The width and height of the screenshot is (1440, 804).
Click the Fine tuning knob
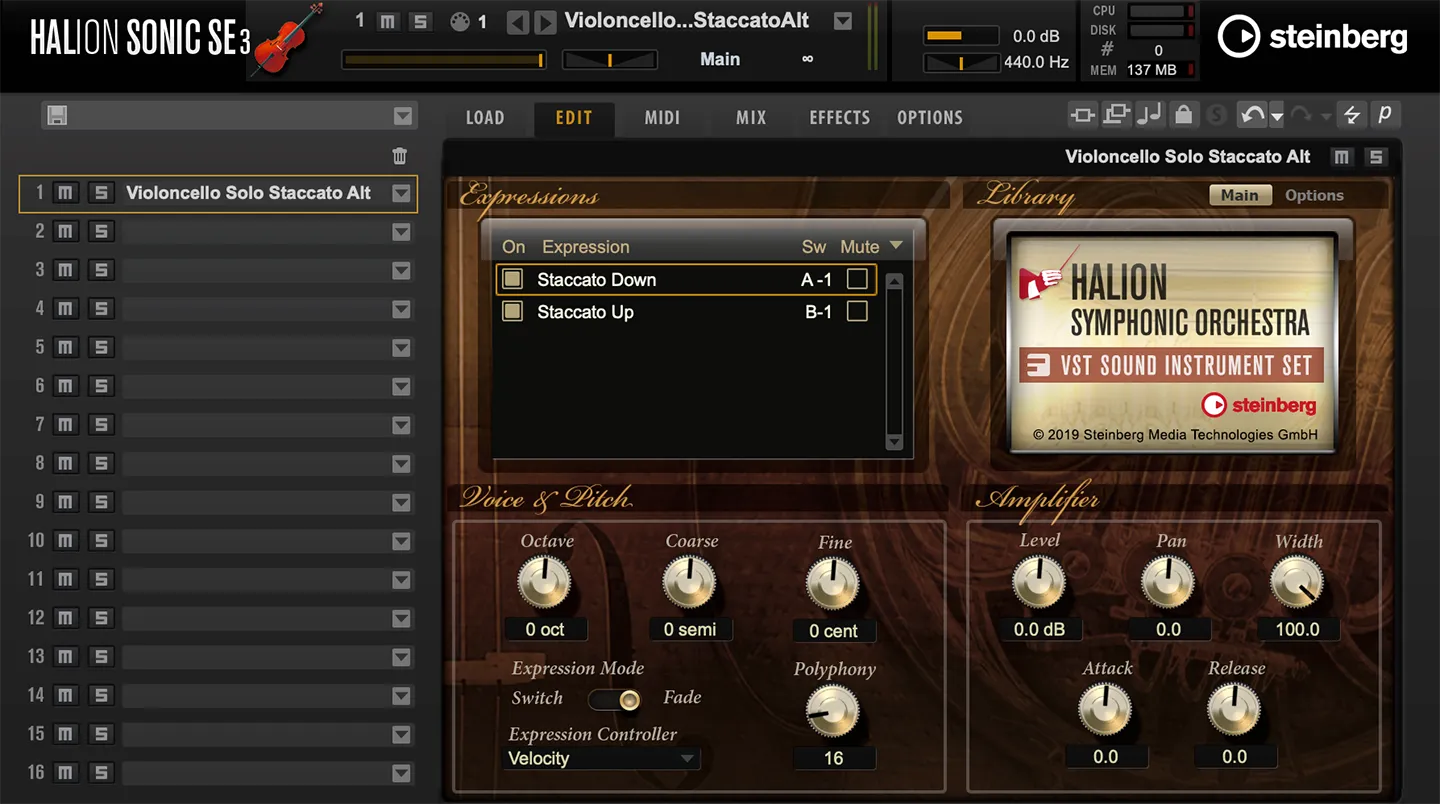(x=833, y=583)
